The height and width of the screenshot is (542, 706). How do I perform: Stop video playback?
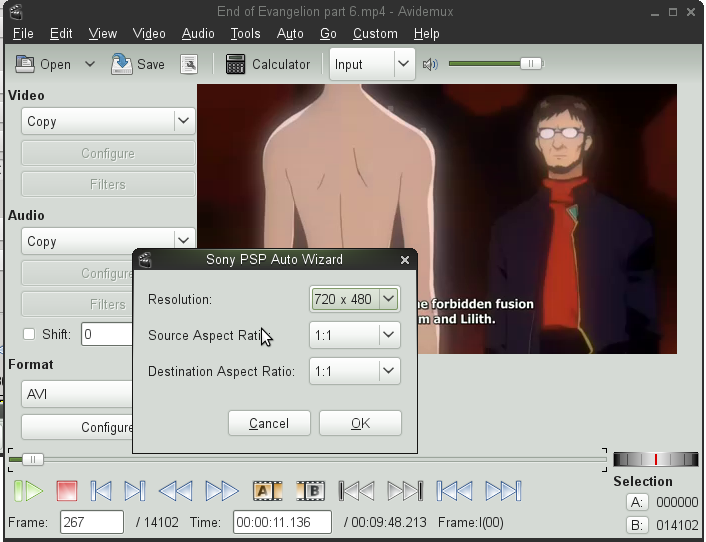point(67,491)
